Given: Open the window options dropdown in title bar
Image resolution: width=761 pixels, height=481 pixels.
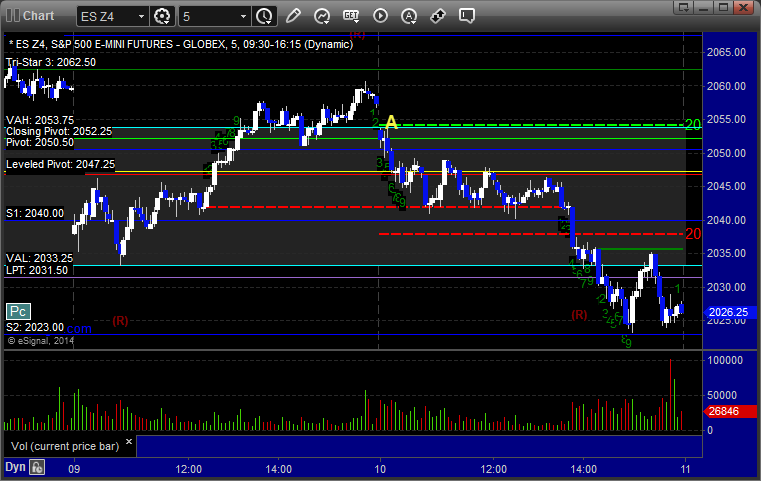Looking at the screenshot, I should [x=684, y=7].
